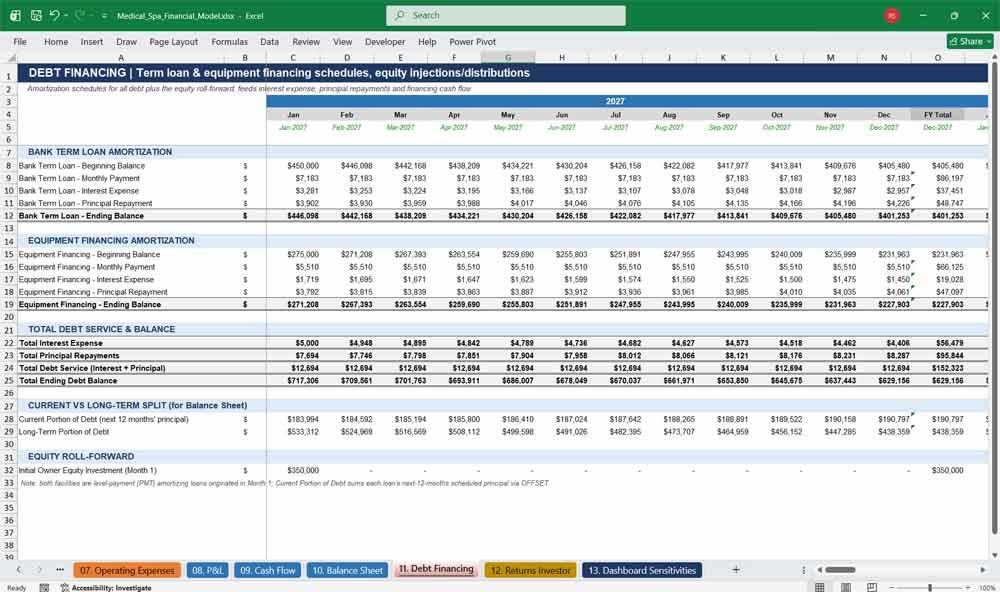
Task: Open the Developer ribbon tab
Action: pyautogui.click(x=385, y=41)
